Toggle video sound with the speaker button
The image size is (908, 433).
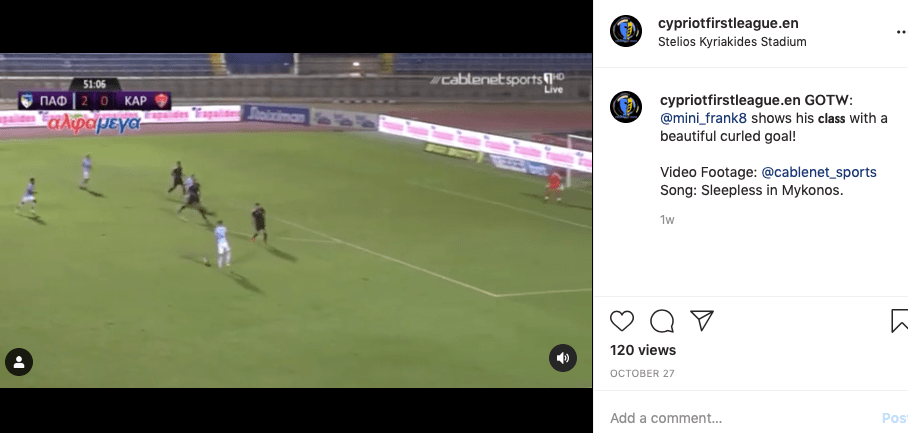click(563, 358)
